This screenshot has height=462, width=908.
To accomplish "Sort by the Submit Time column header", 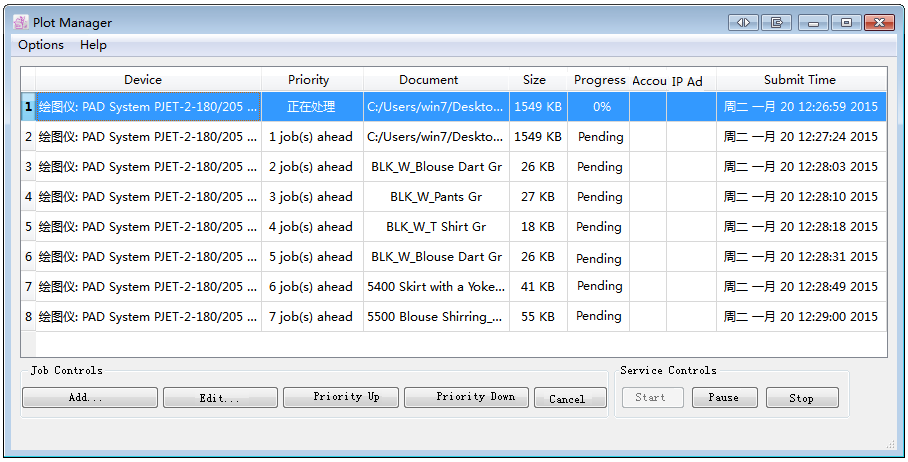I will pos(800,80).
